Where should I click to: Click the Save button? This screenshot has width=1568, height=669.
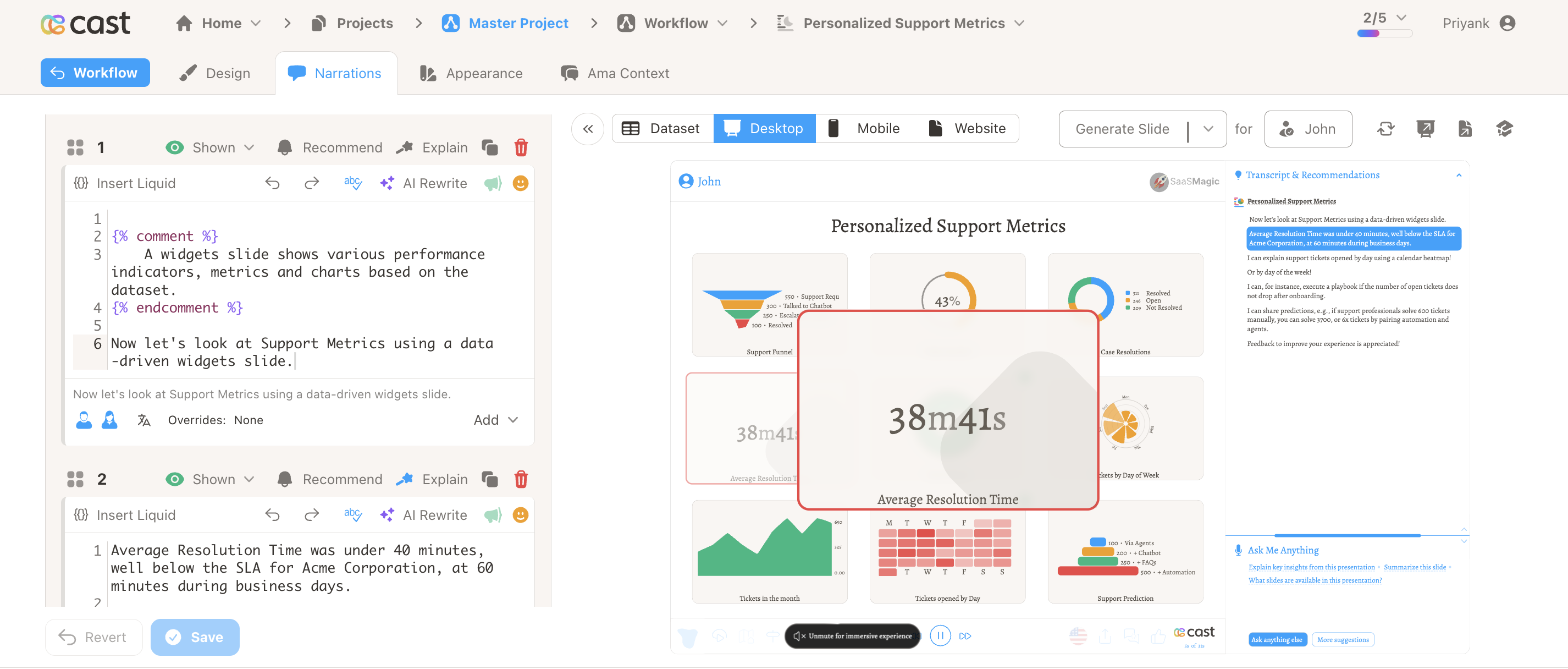(x=195, y=637)
